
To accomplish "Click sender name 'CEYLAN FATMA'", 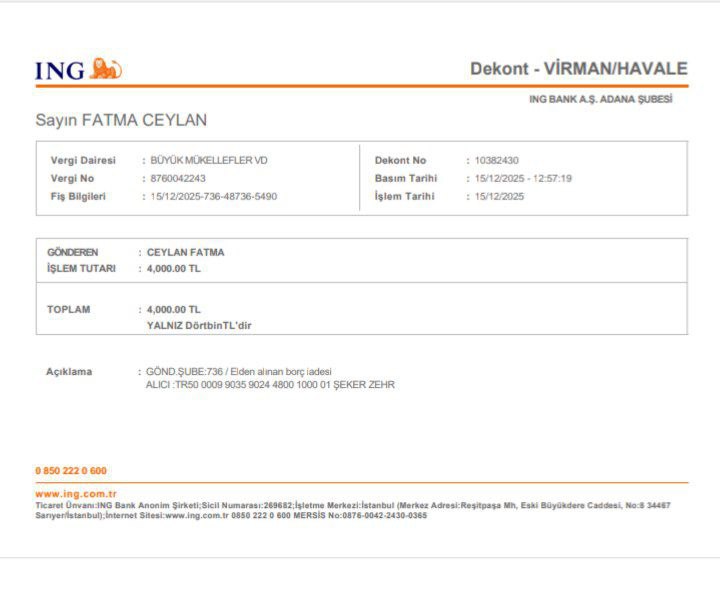I will pyautogui.click(x=186, y=252).
